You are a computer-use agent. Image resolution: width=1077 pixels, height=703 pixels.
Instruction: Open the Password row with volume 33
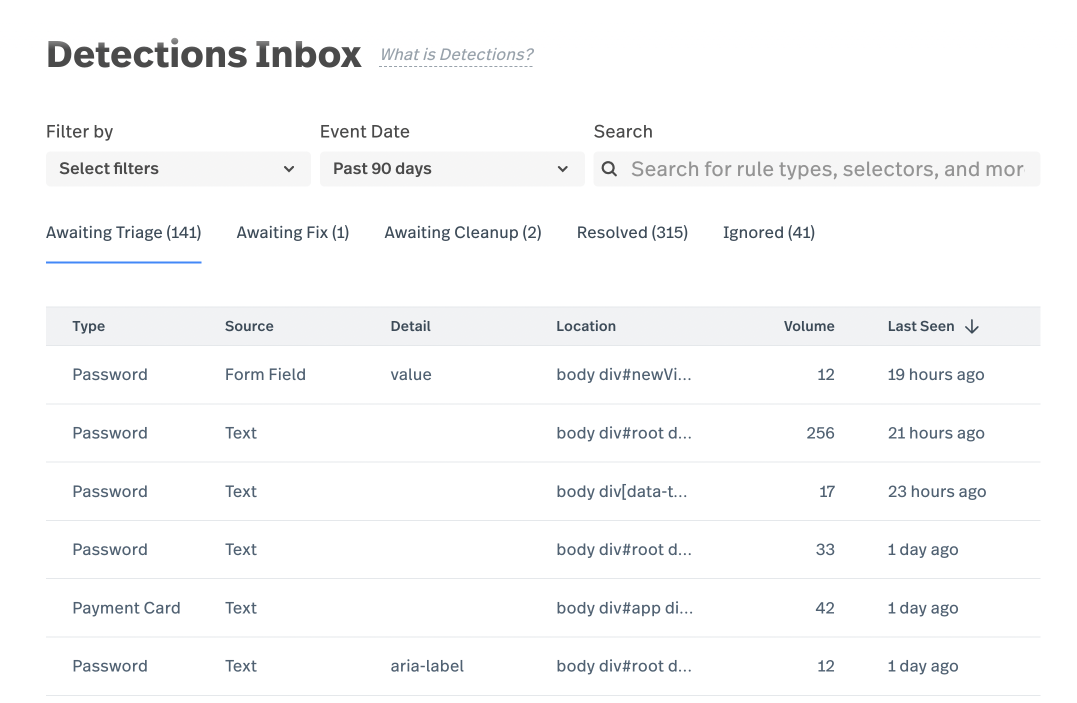click(543, 549)
